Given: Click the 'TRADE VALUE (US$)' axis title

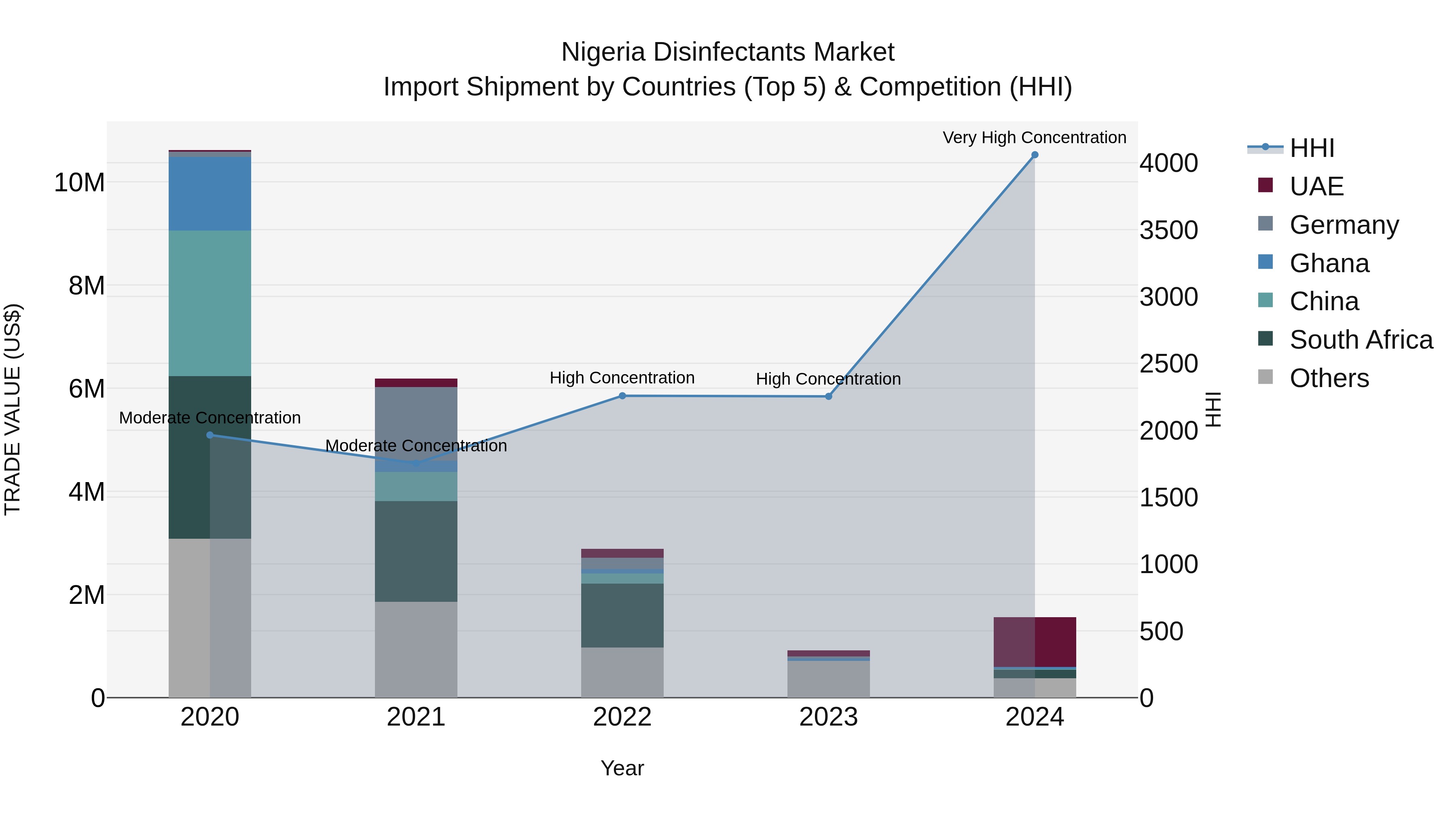Looking at the screenshot, I should tap(13, 409).
